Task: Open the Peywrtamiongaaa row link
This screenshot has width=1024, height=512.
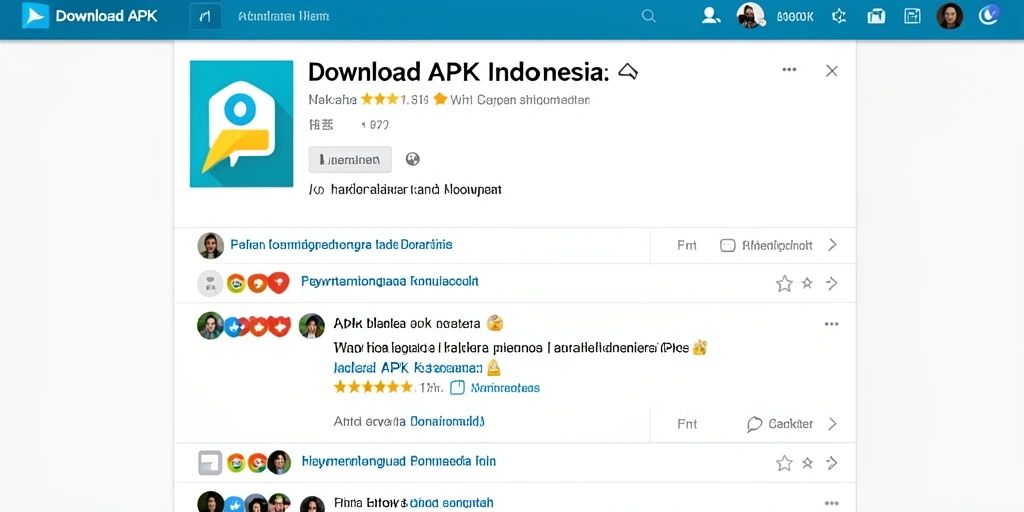Action: (390, 281)
